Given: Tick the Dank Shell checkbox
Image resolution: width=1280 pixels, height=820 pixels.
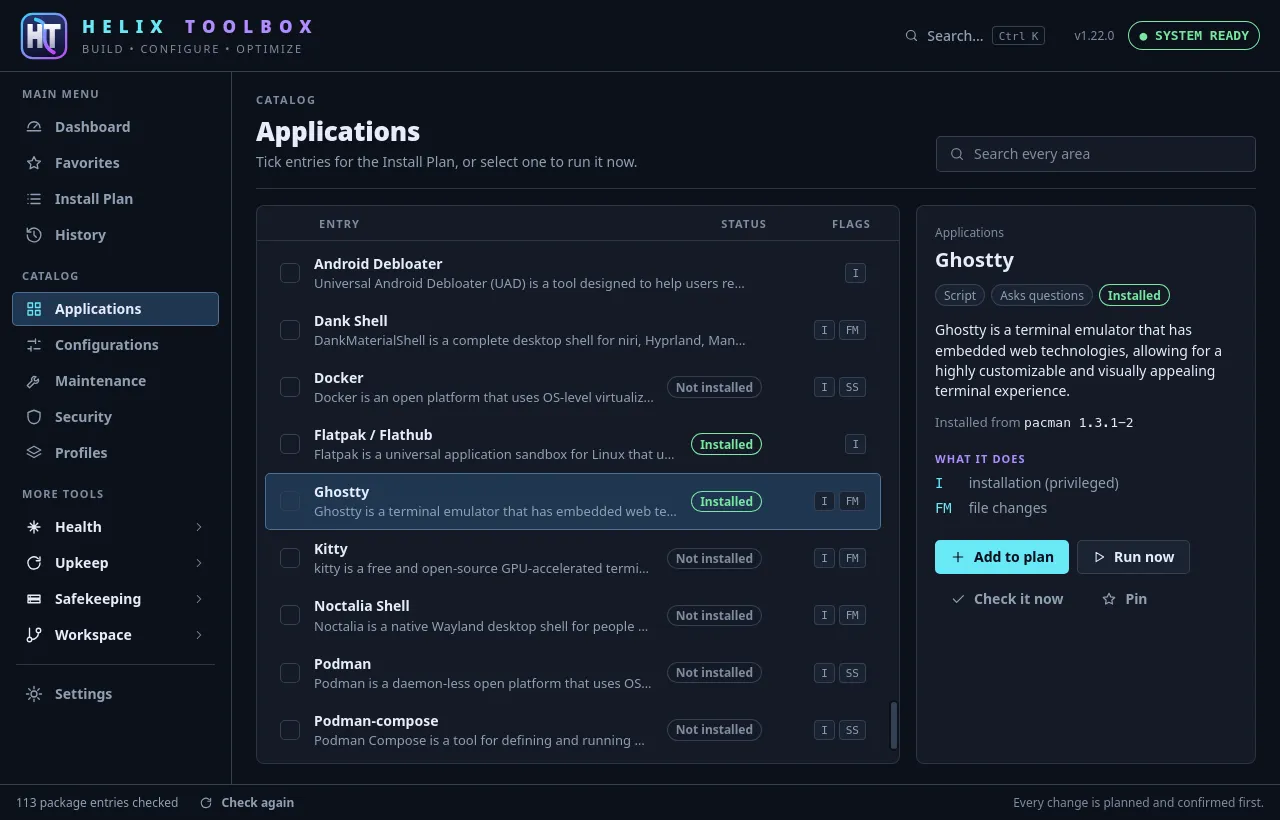Looking at the screenshot, I should pyautogui.click(x=290, y=330).
